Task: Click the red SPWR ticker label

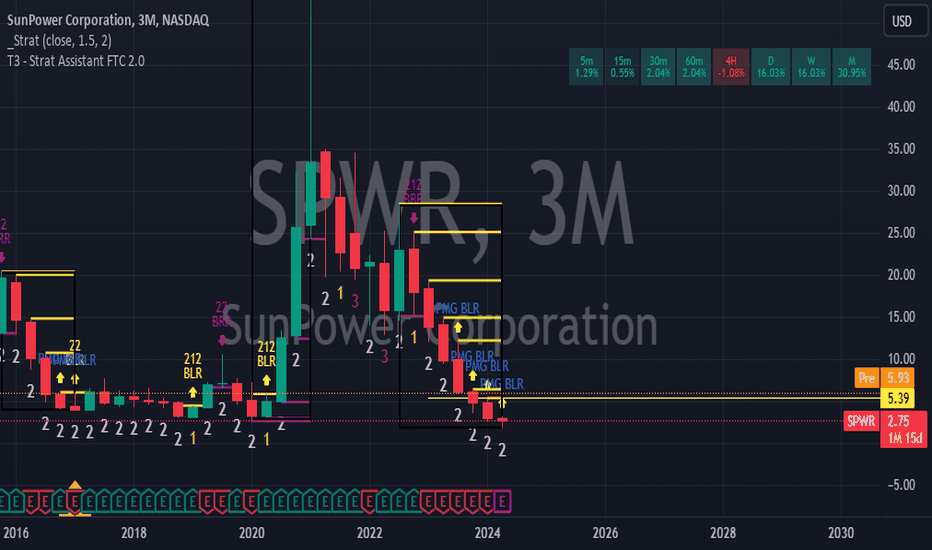Action: tap(861, 421)
